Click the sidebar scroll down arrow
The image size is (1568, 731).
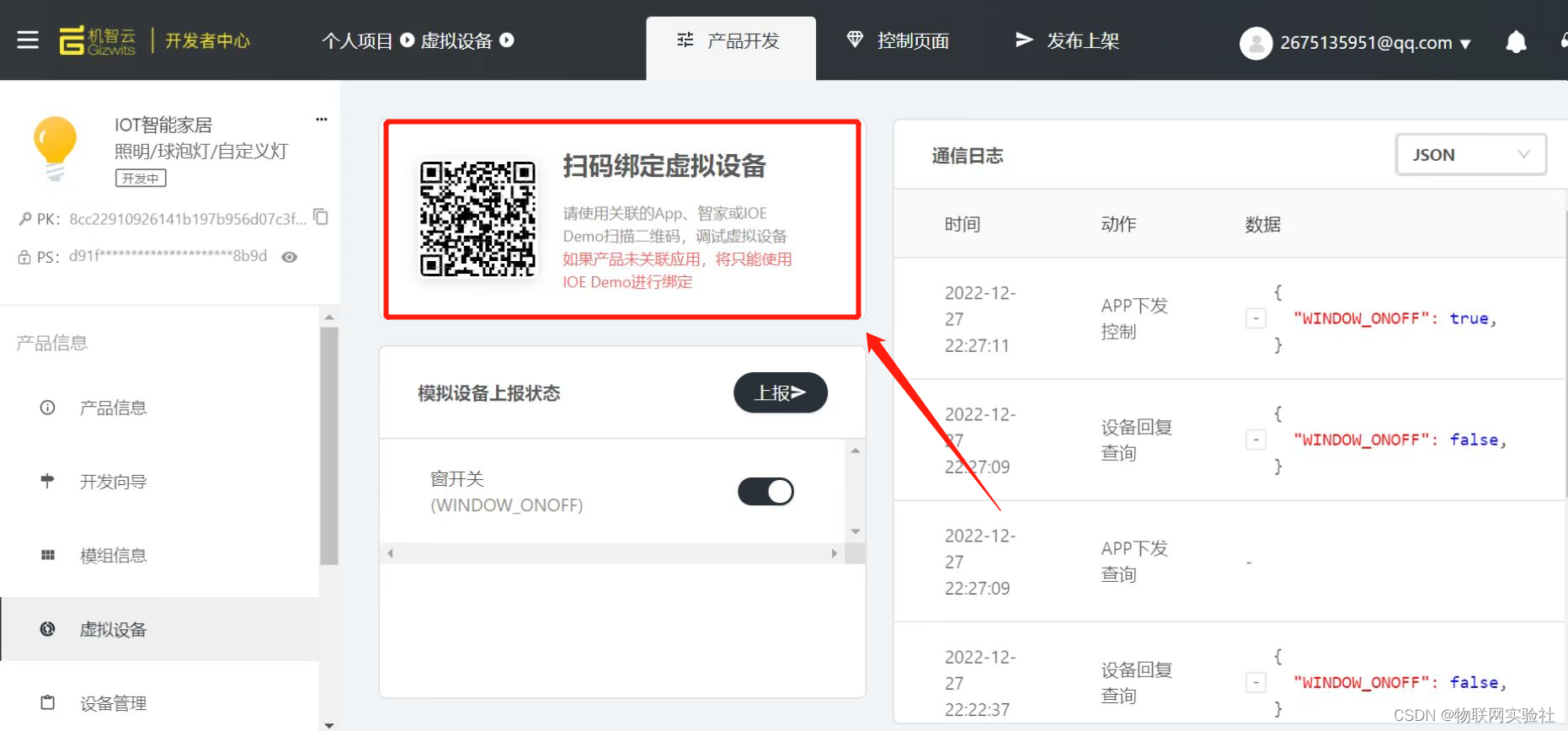[329, 724]
